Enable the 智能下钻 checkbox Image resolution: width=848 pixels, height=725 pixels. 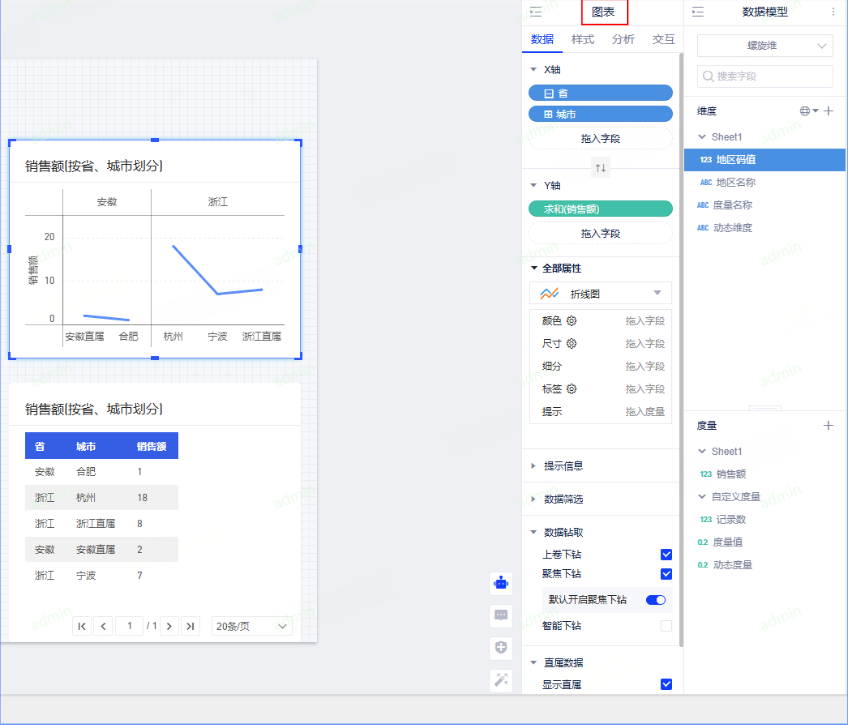pos(666,626)
